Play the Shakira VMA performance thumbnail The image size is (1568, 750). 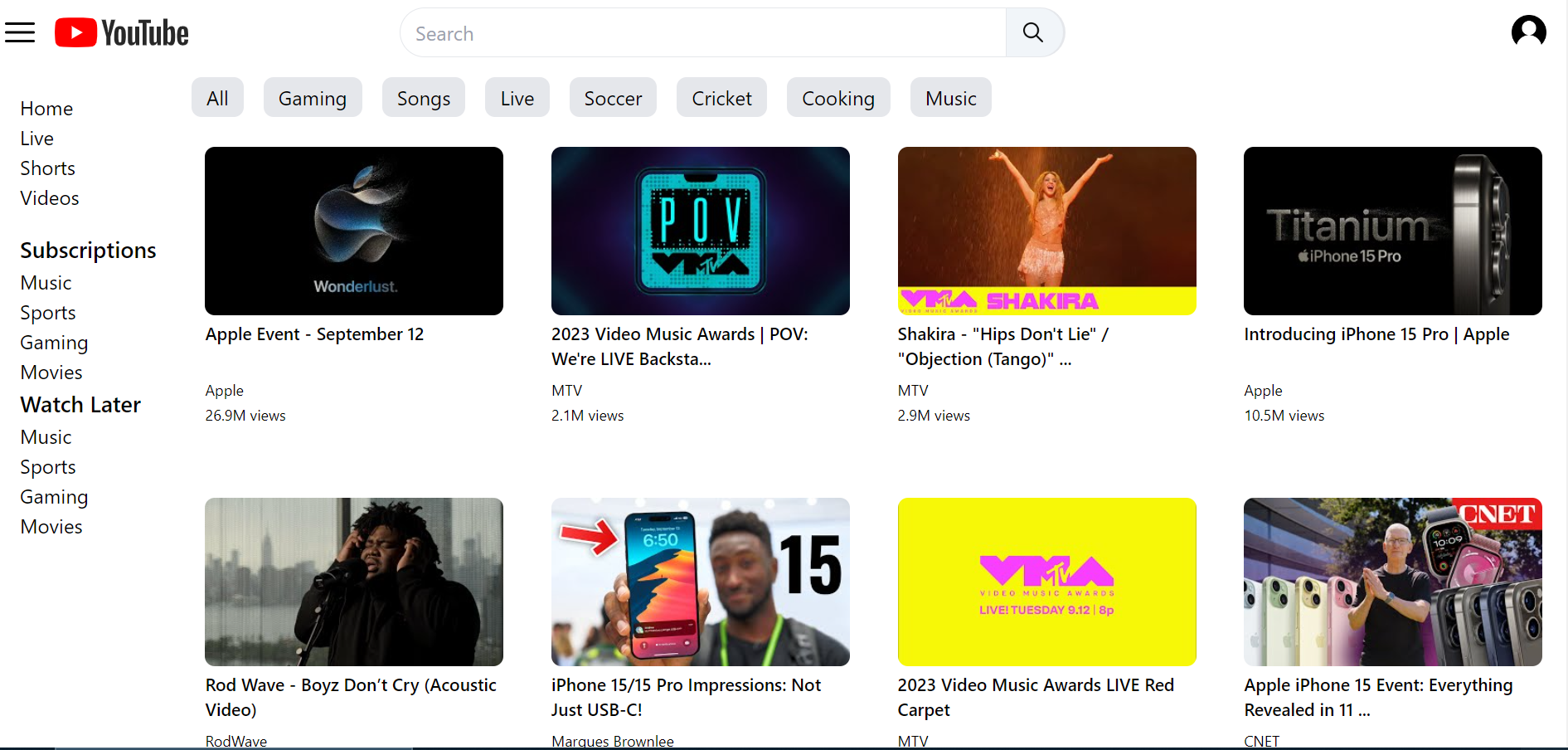(x=1047, y=231)
